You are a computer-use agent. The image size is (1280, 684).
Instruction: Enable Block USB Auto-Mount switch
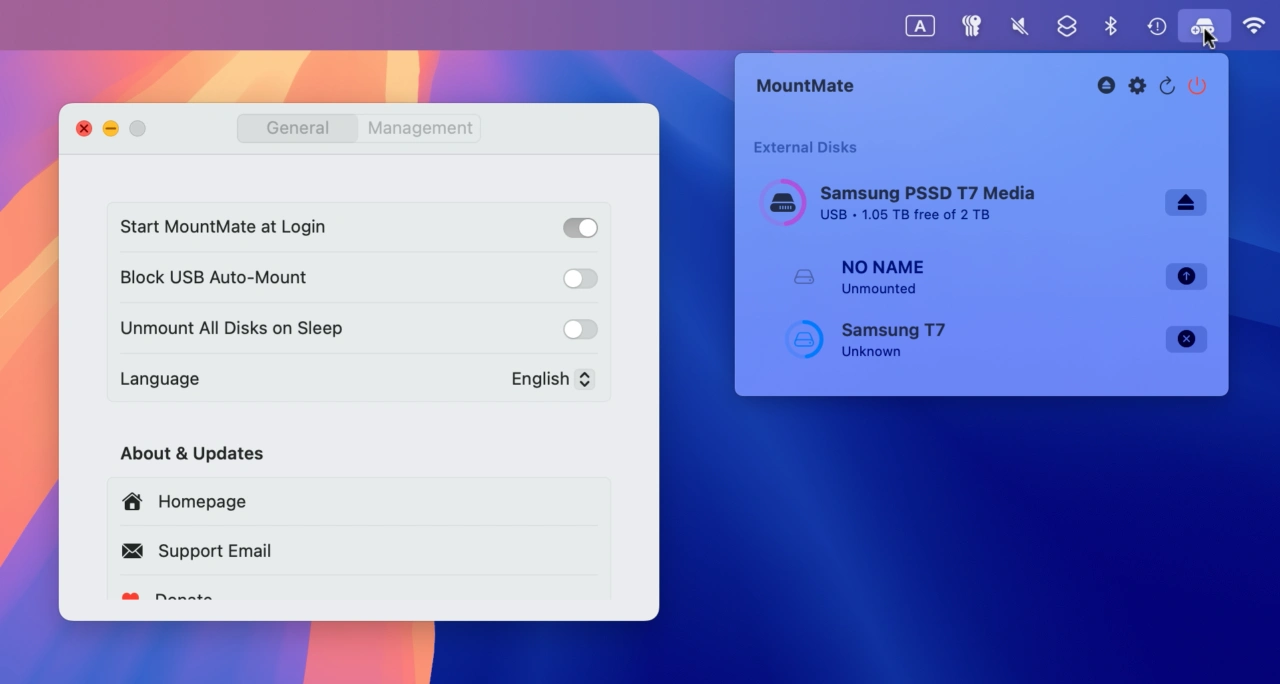[580, 279]
